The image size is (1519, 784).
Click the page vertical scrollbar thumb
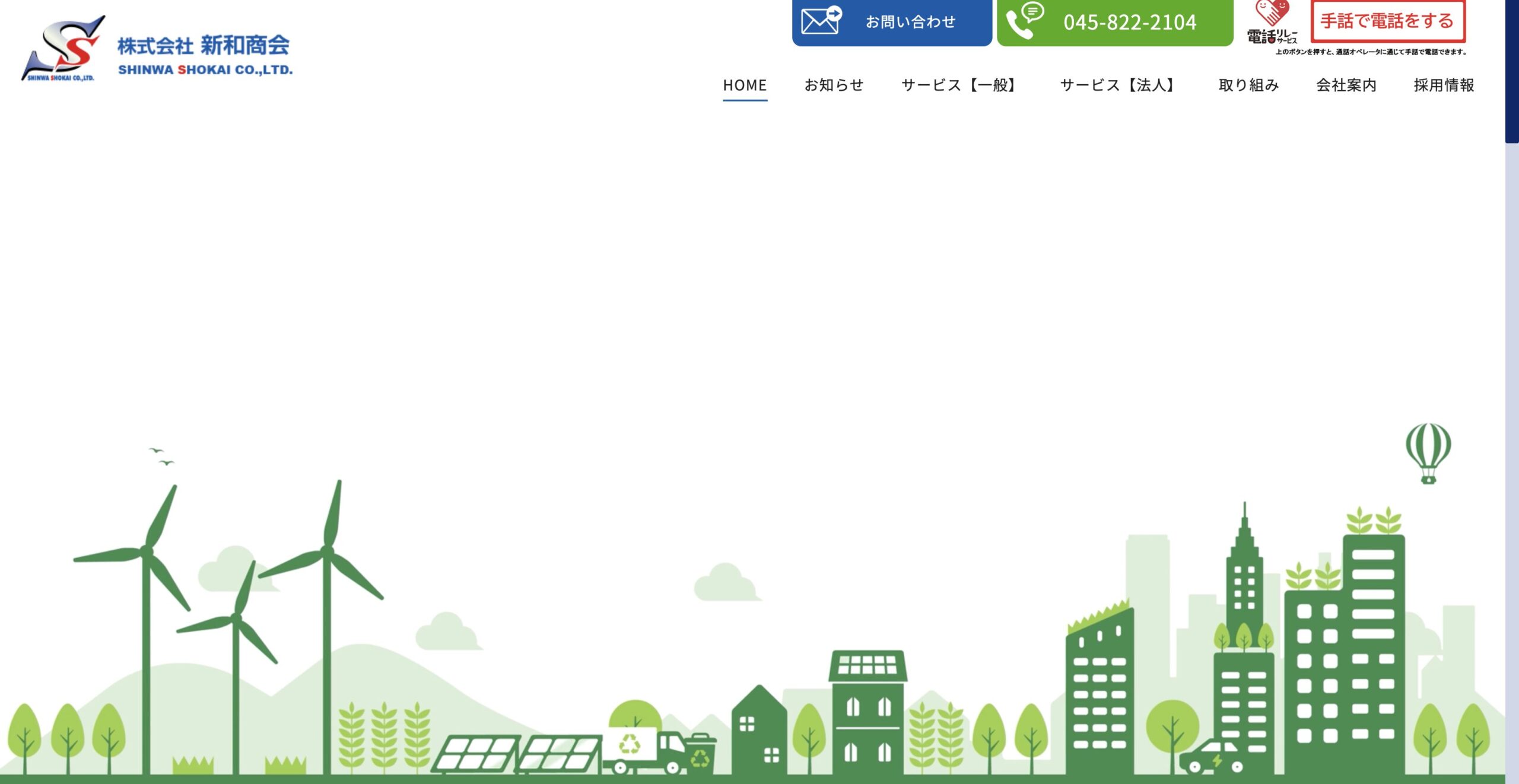pos(1511,71)
